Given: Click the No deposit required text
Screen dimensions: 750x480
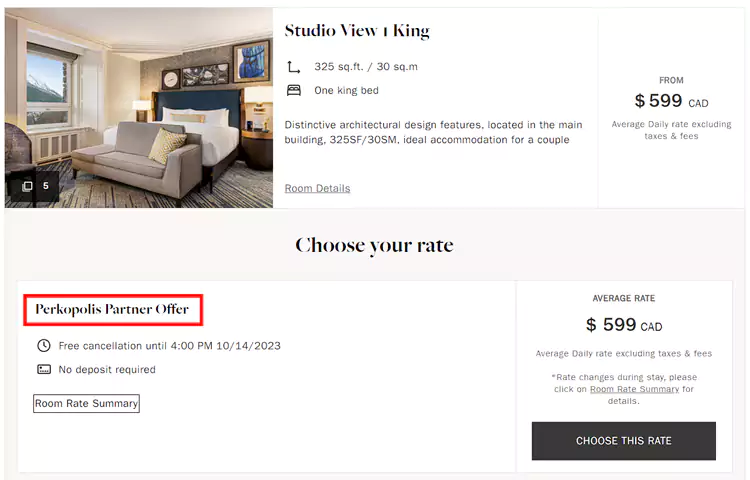Looking at the screenshot, I should click(107, 369).
